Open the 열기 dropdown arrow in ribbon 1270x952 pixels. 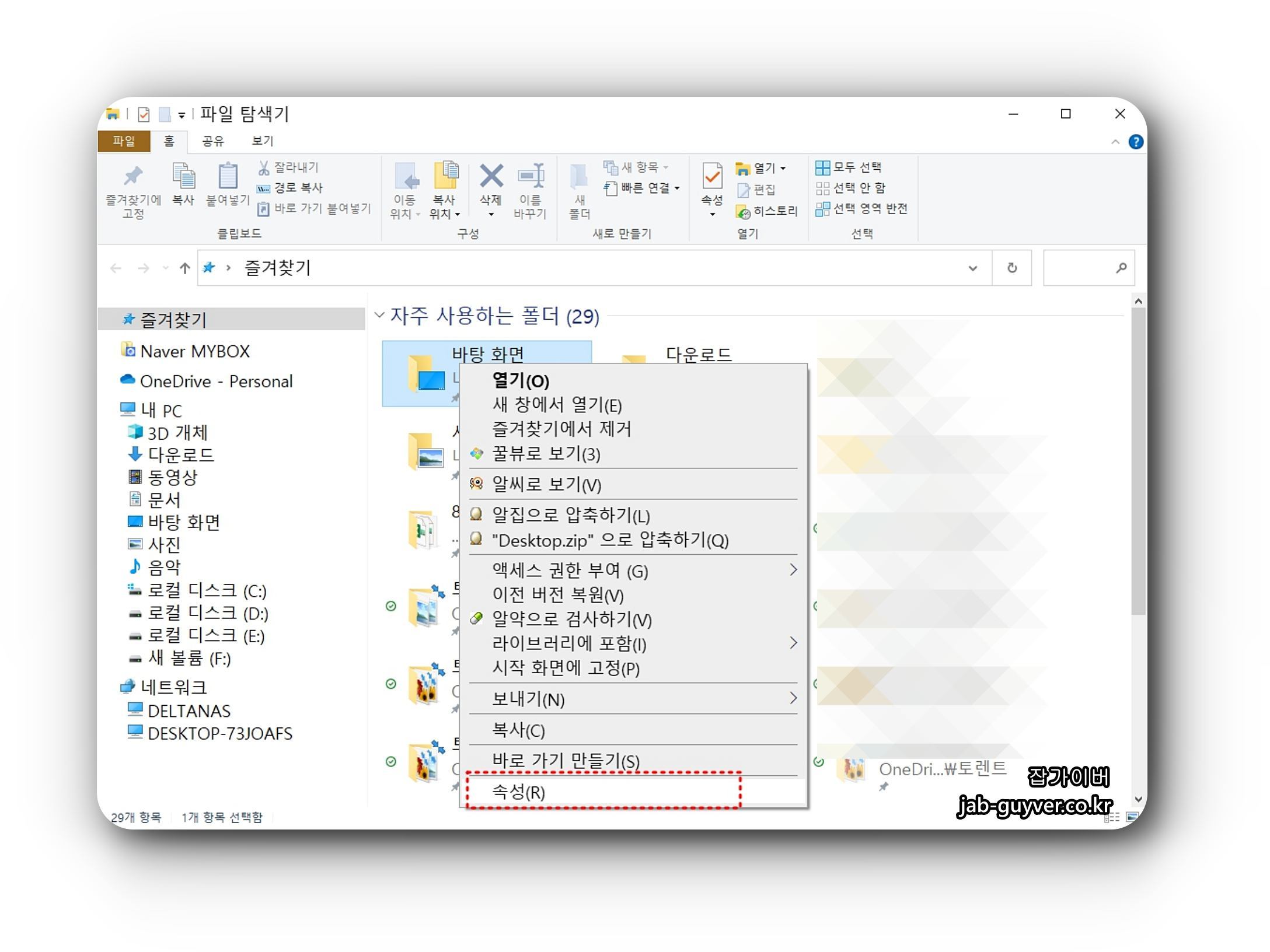coord(783,169)
